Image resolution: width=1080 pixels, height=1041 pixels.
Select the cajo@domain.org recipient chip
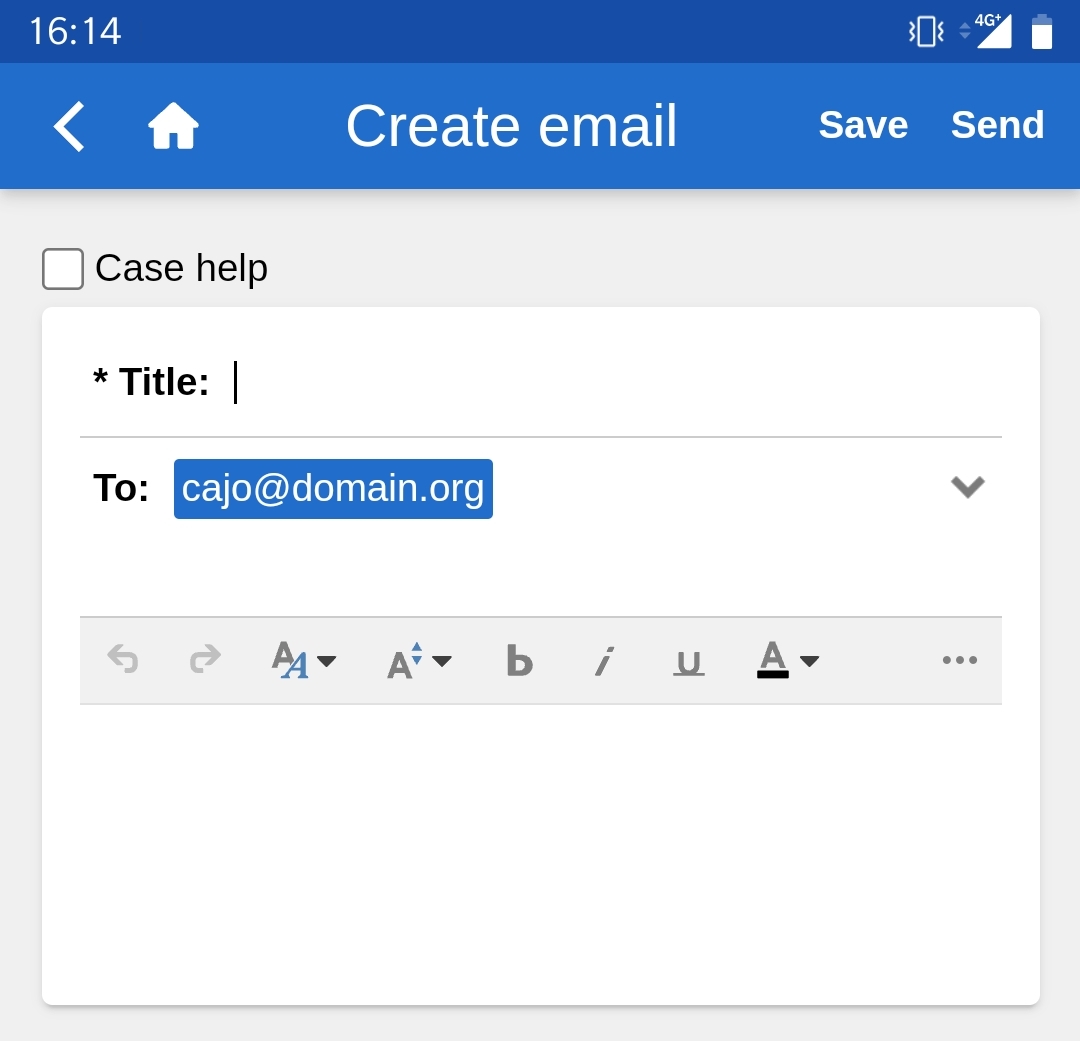(x=333, y=489)
